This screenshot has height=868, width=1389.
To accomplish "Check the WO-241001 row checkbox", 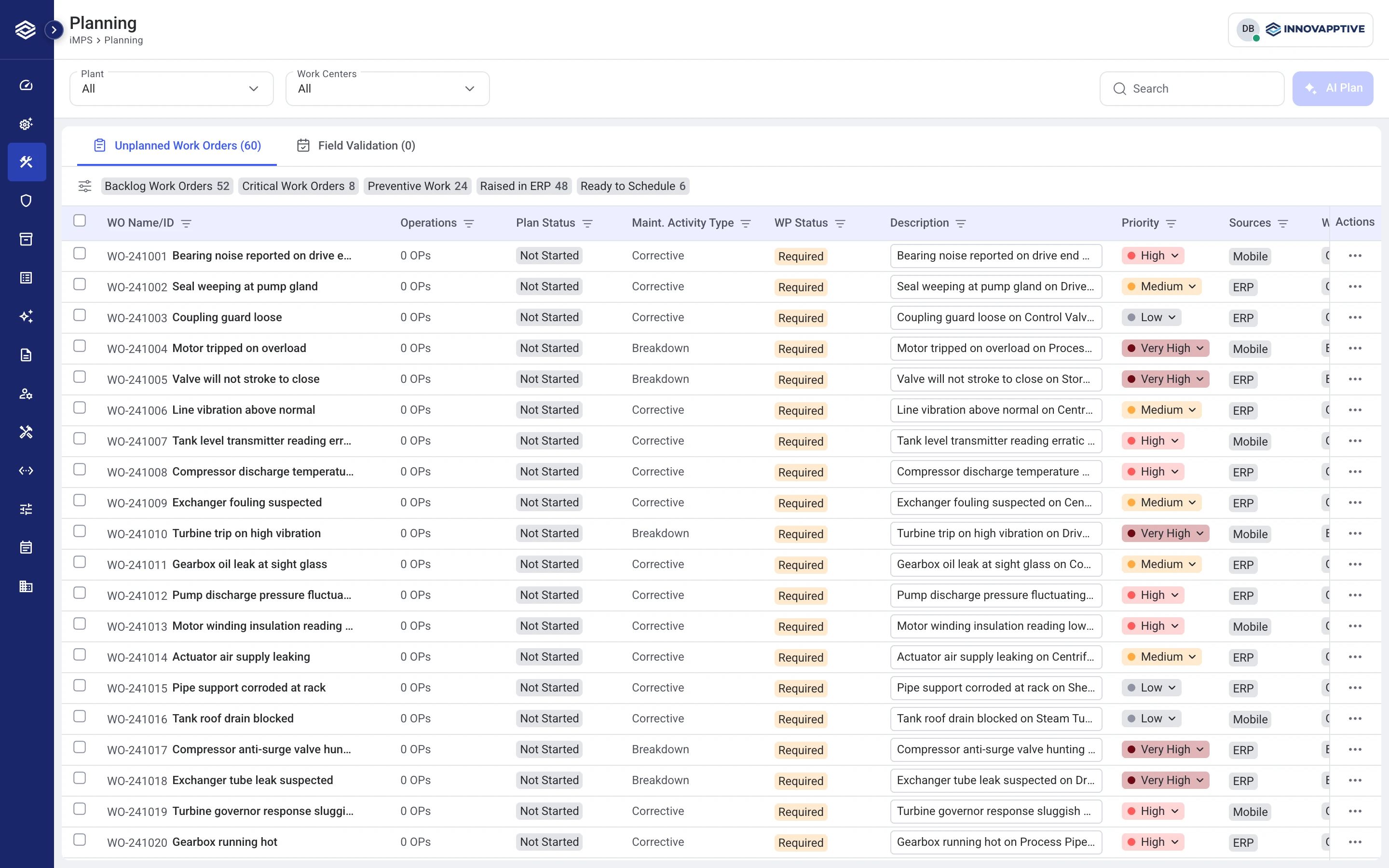I will (x=80, y=253).
